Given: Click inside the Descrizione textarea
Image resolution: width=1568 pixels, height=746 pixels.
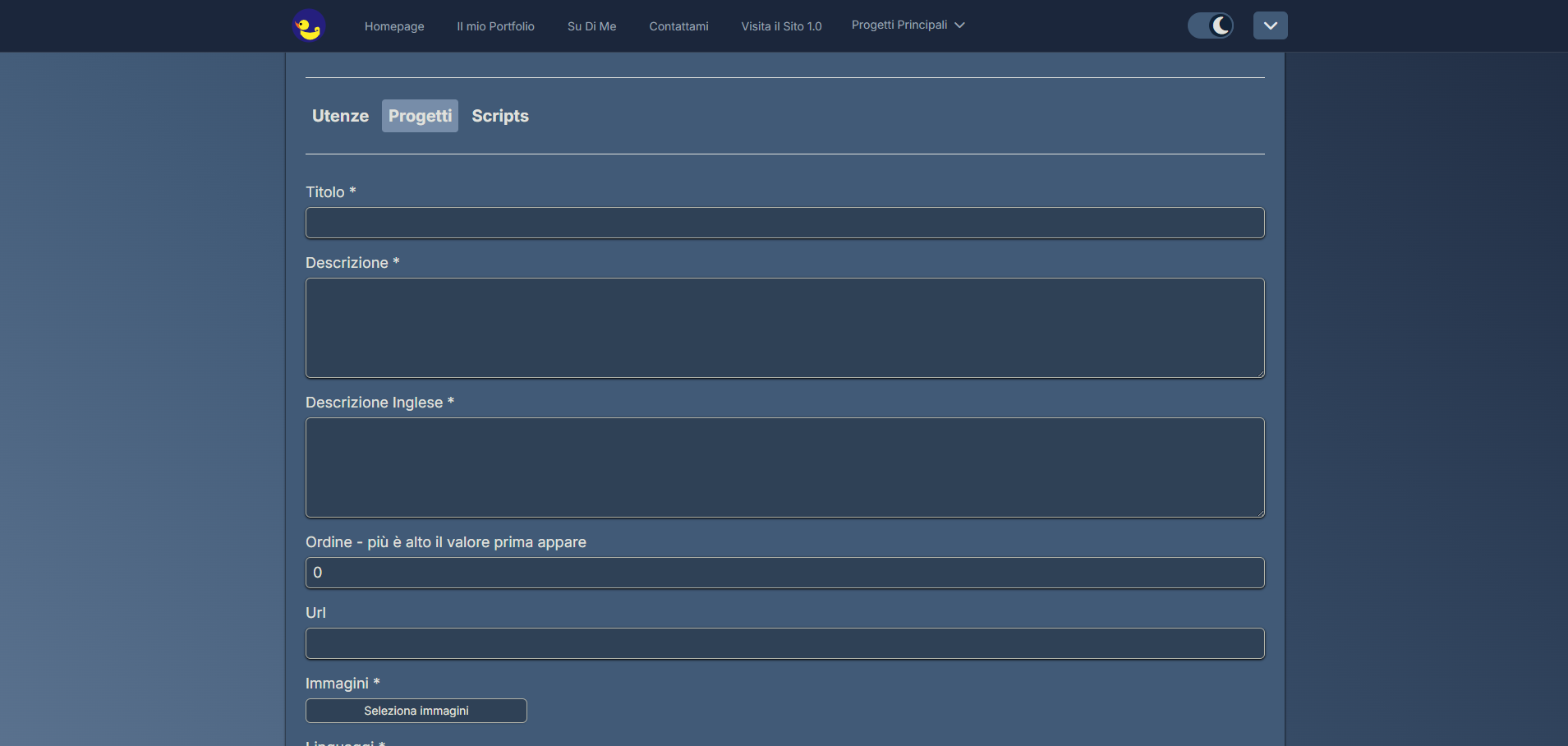Looking at the screenshot, I should [x=785, y=328].
